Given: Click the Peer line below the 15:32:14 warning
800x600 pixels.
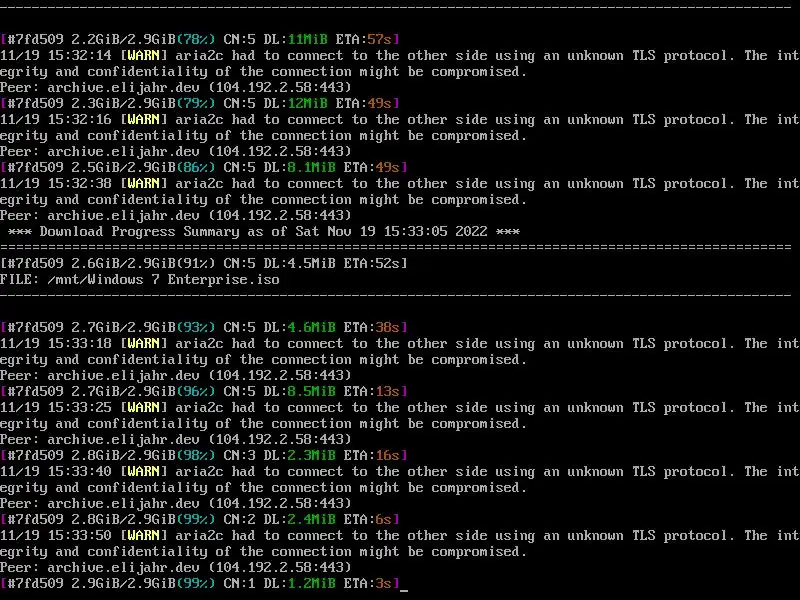Looking at the screenshot, I should [176, 87].
